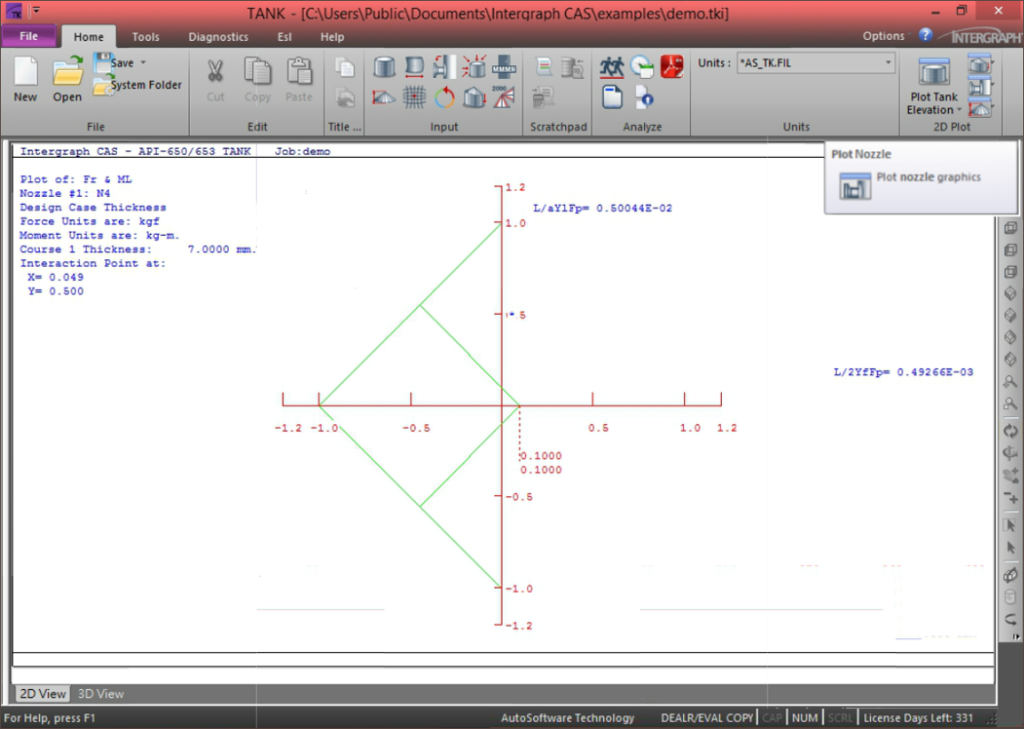Save the current tank job
1024x729 pixels.
tap(114, 63)
